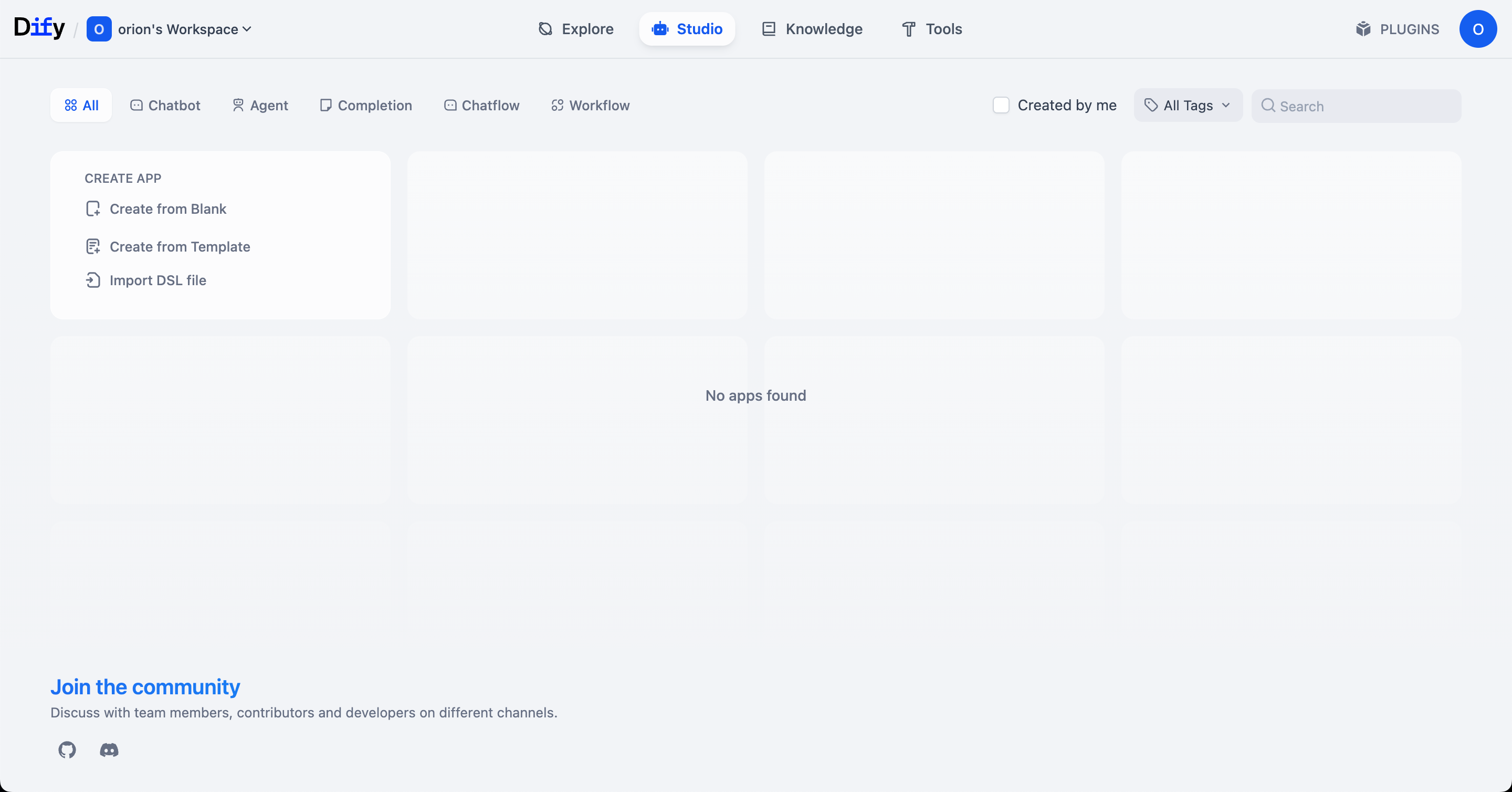The height and width of the screenshot is (792, 1512).
Task: Click Create from Blank
Action: [x=169, y=209]
